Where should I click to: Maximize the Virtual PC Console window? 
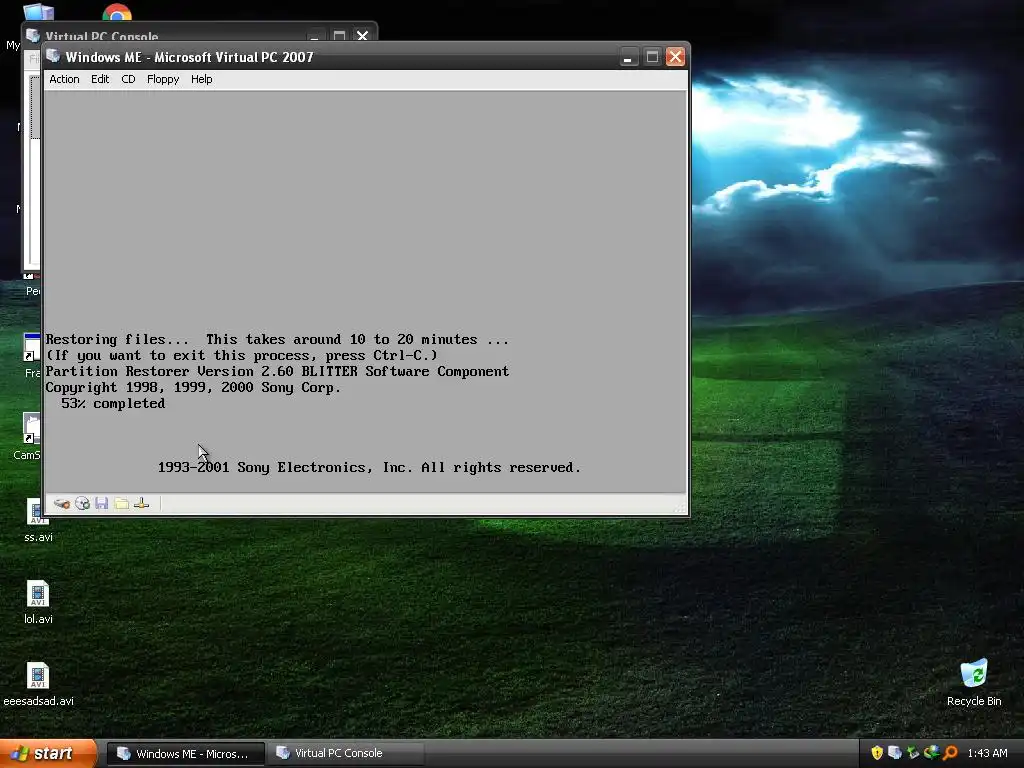point(339,35)
